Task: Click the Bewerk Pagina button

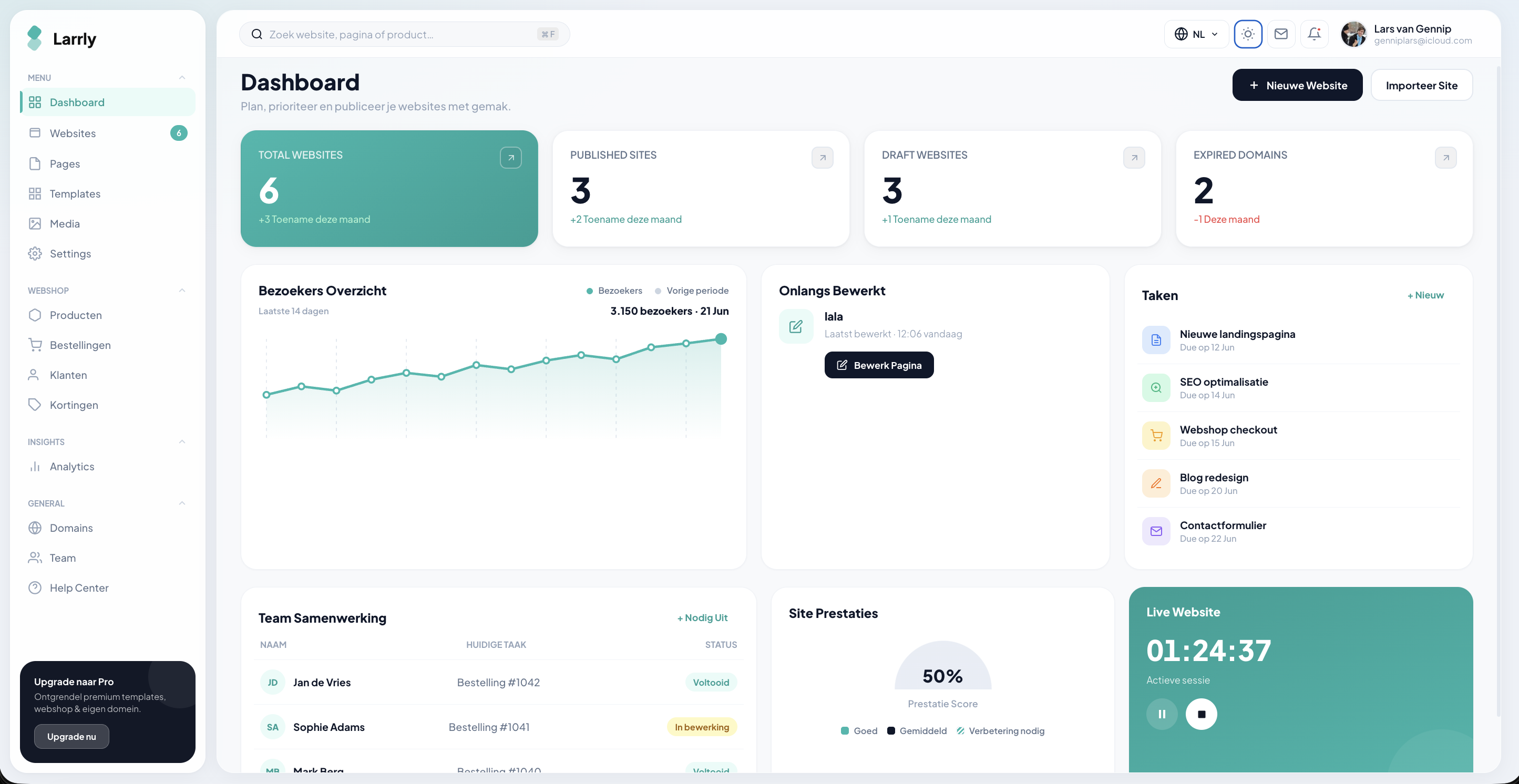Action: click(x=879, y=366)
